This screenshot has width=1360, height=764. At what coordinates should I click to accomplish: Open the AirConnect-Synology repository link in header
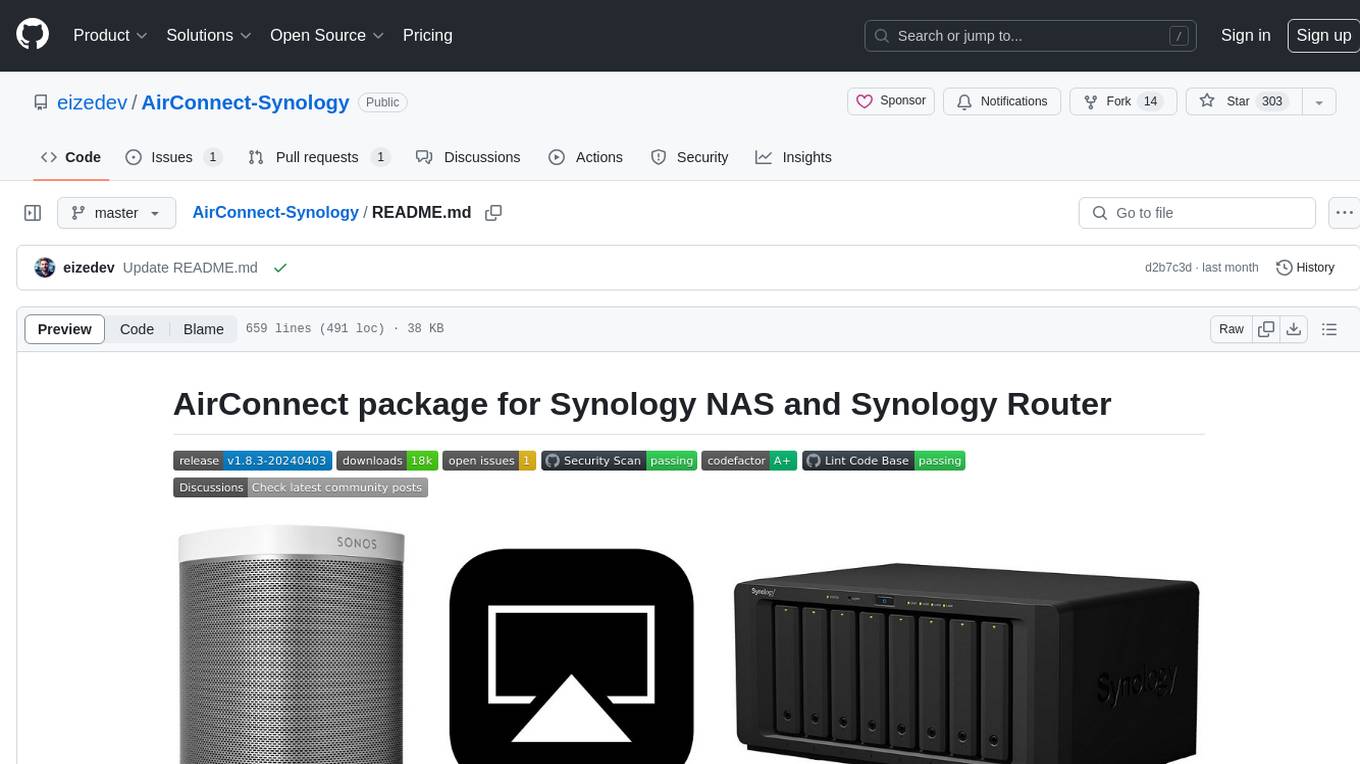[245, 102]
